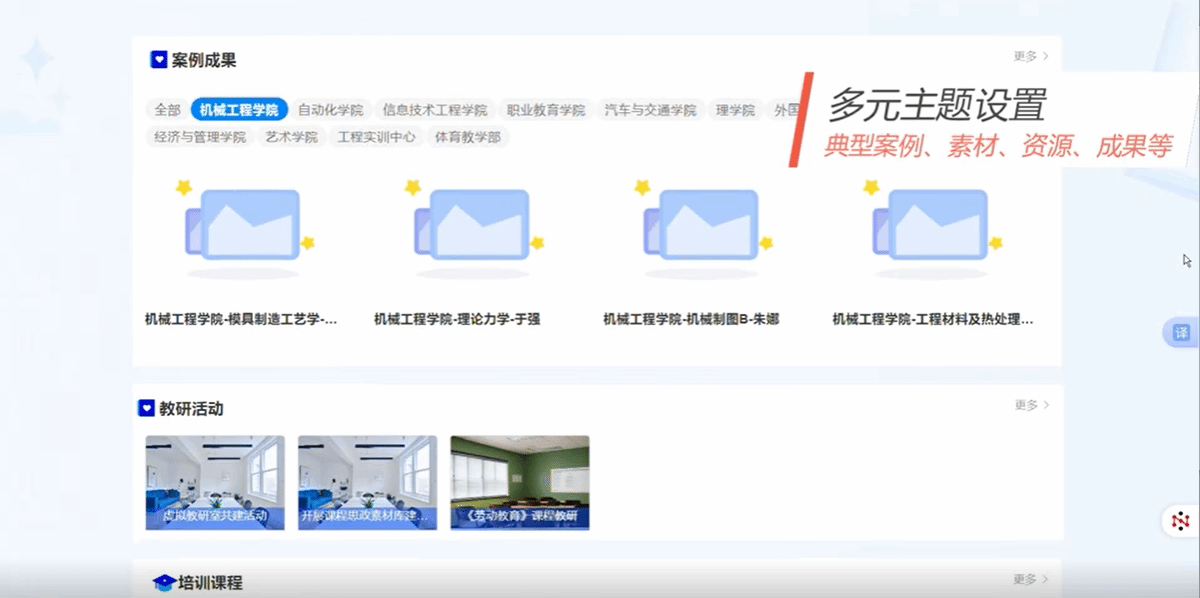The width and height of the screenshot is (1200, 598).
Task: Select the 艺术学院 filter tab
Action: [291, 137]
